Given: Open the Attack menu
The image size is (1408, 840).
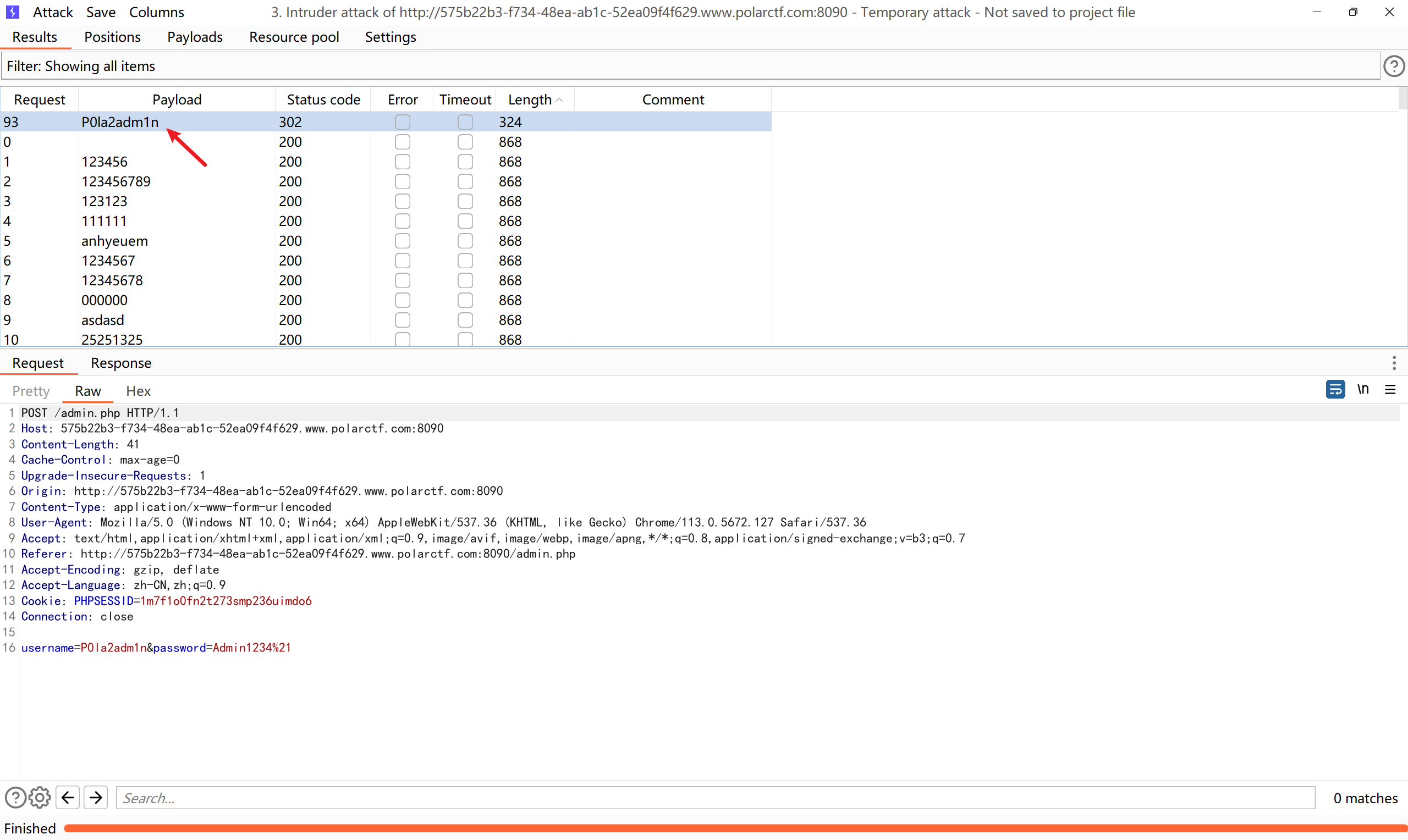Looking at the screenshot, I should 53,12.
